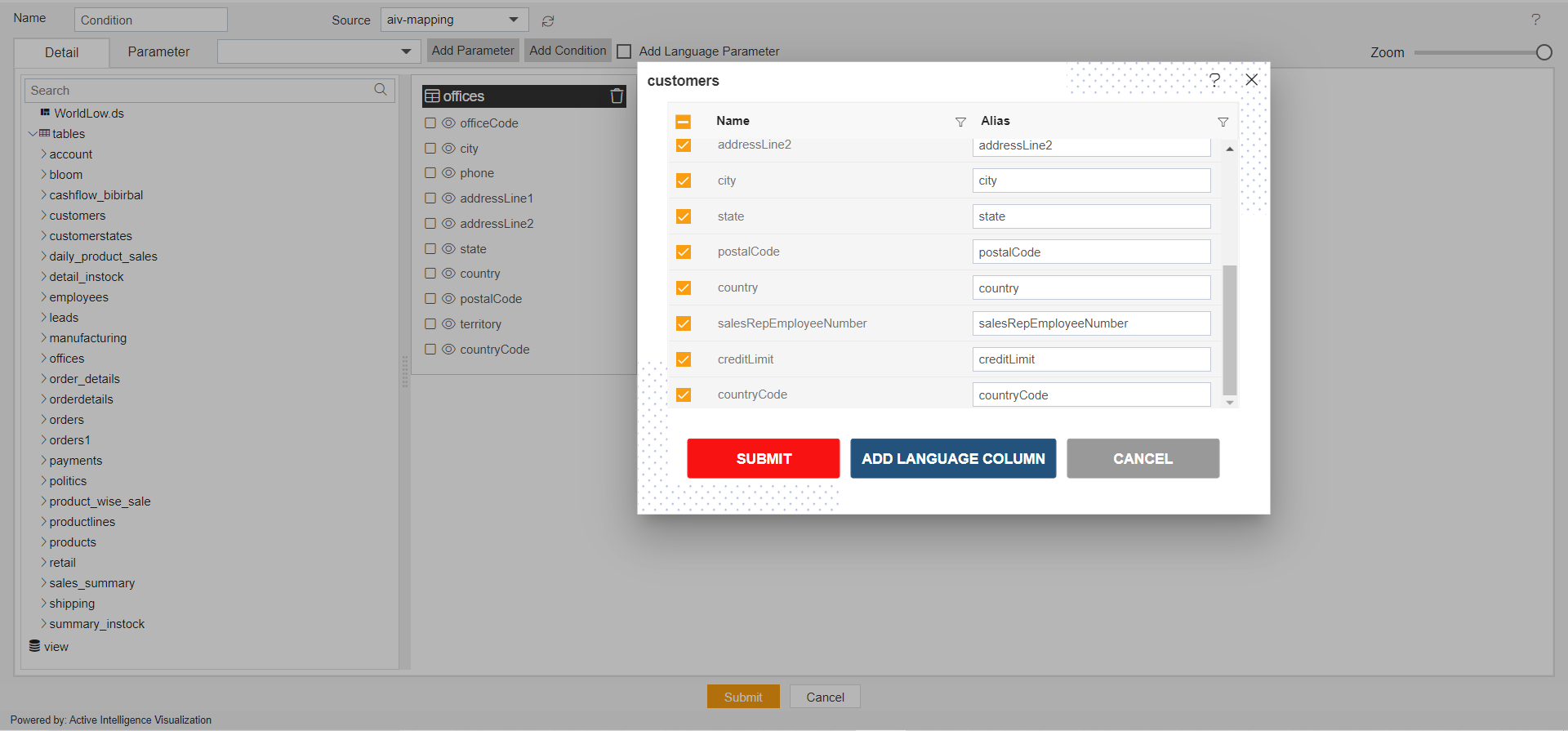1568x731 pixels.
Task: Expand the account table node
Action: click(x=43, y=154)
